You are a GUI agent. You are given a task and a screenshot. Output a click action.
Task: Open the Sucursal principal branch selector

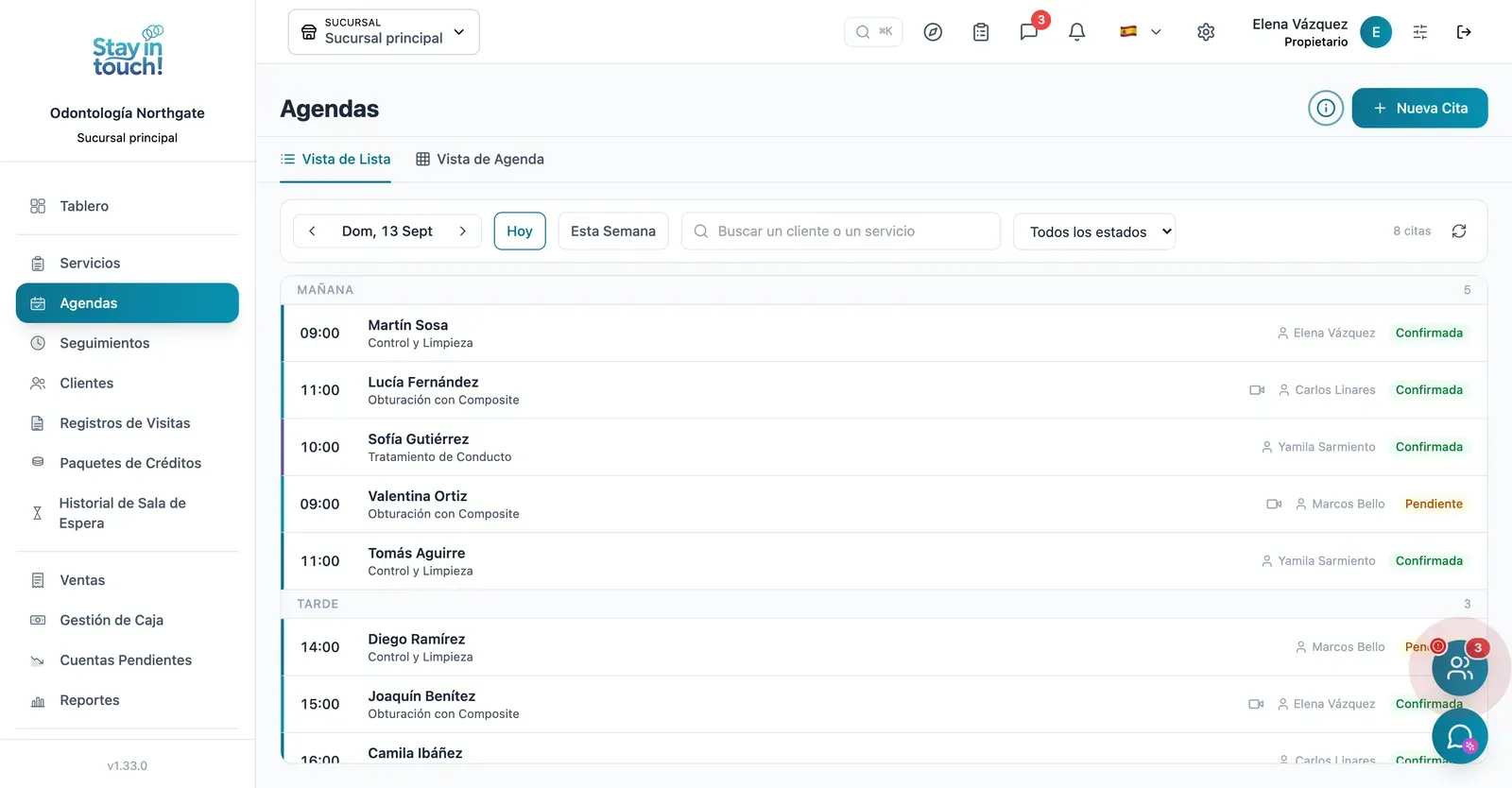tap(384, 32)
